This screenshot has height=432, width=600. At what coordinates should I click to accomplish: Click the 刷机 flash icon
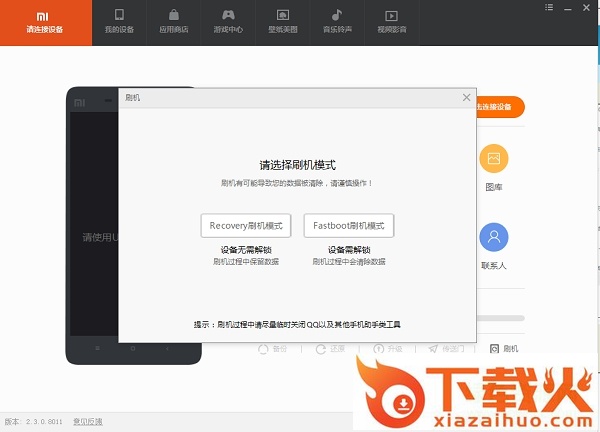(x=503, y=349)
